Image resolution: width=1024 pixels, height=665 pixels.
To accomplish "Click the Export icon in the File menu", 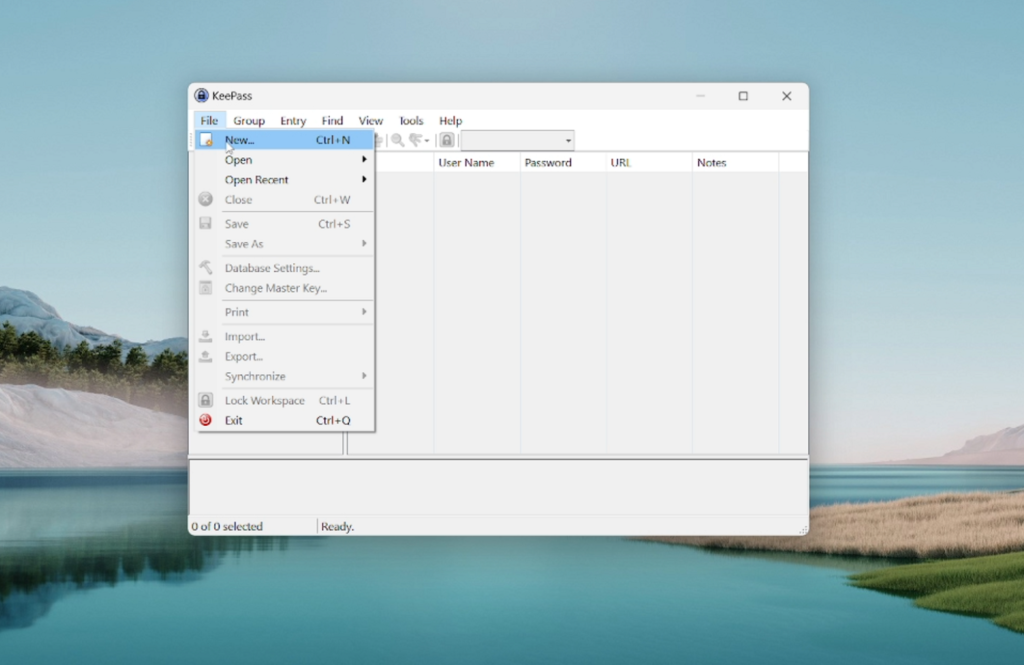I will pyautogui.click(x=206, y=356).
